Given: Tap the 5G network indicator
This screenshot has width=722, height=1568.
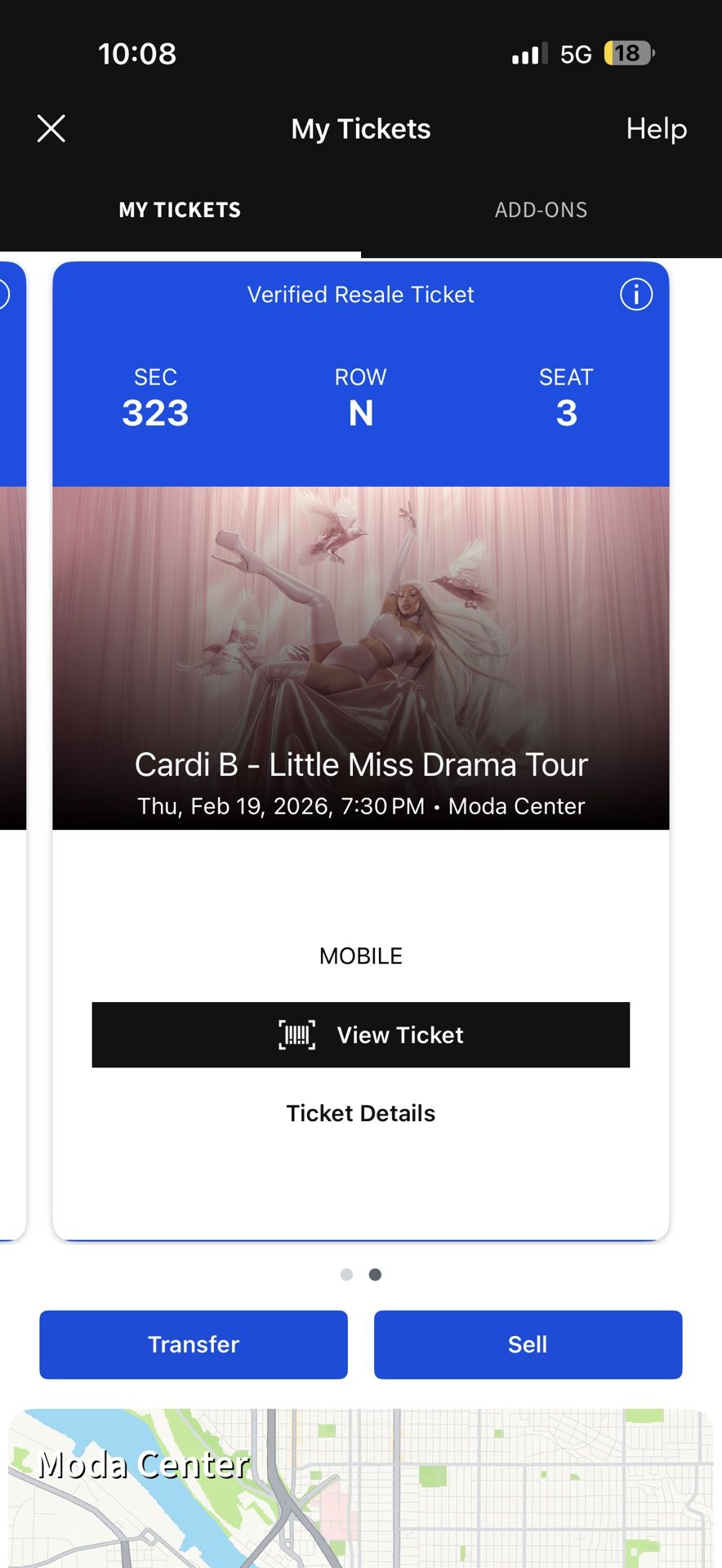Looking at the screenshot, I should tap(576, 55).
